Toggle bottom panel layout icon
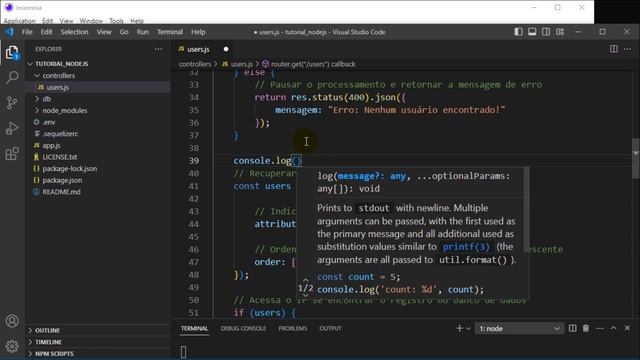Image resolution: width=640 pixels, height=360 pixels. click(532, 32)
